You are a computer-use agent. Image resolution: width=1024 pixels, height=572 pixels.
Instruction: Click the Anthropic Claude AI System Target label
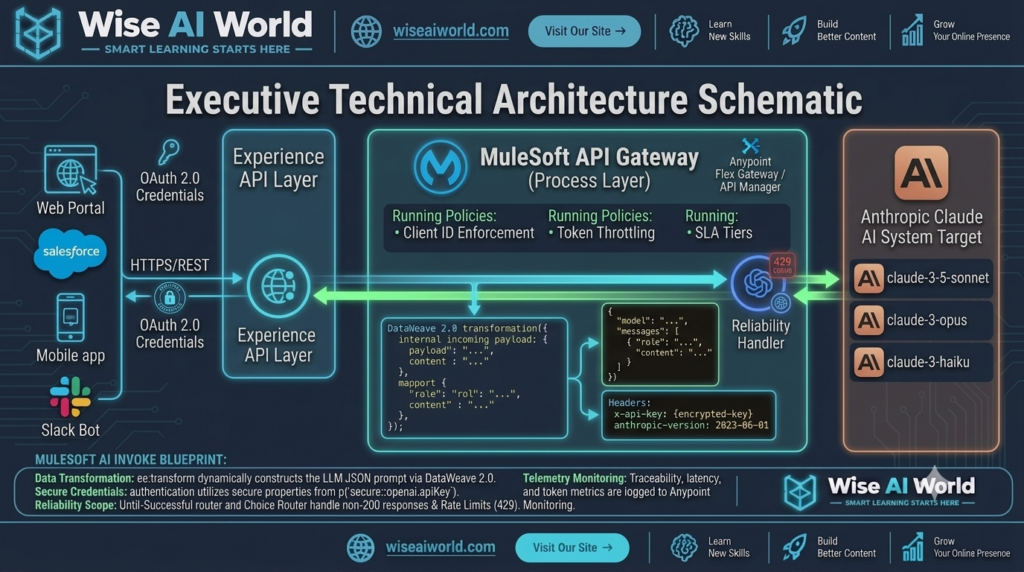coord(921,227)
